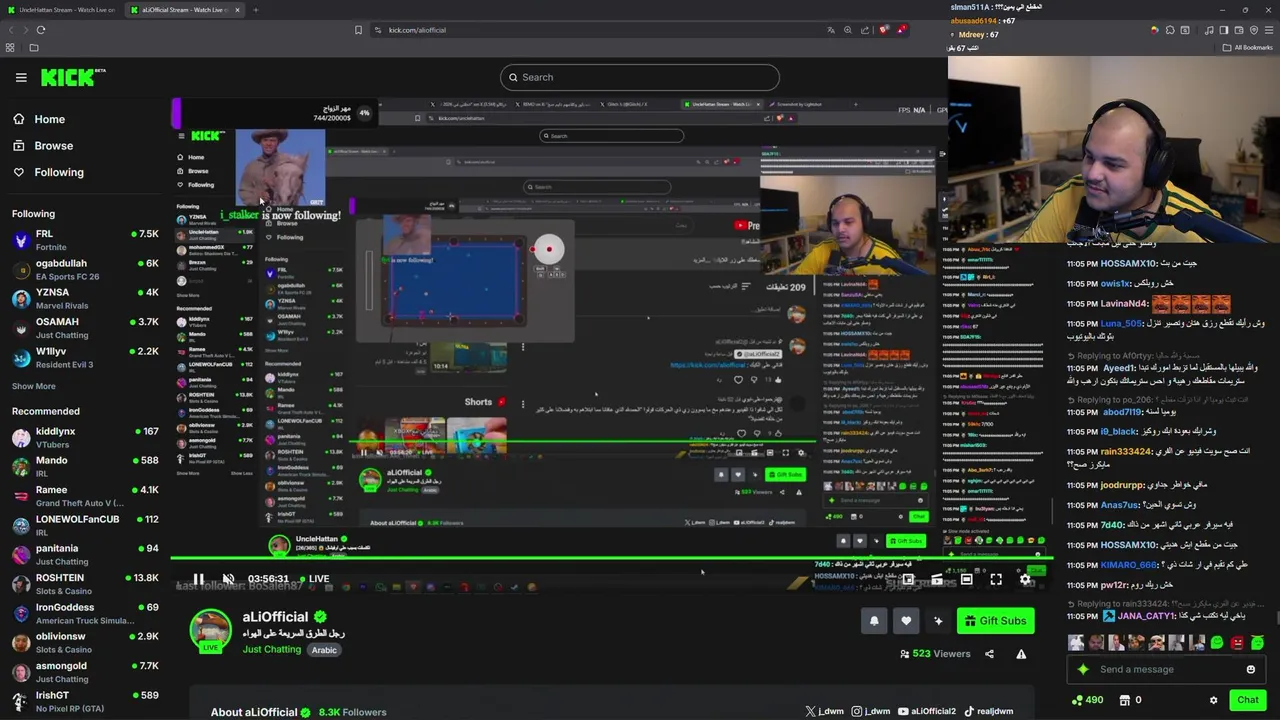
Task: Open the Just Chatting category link
Action: [271, 650]
